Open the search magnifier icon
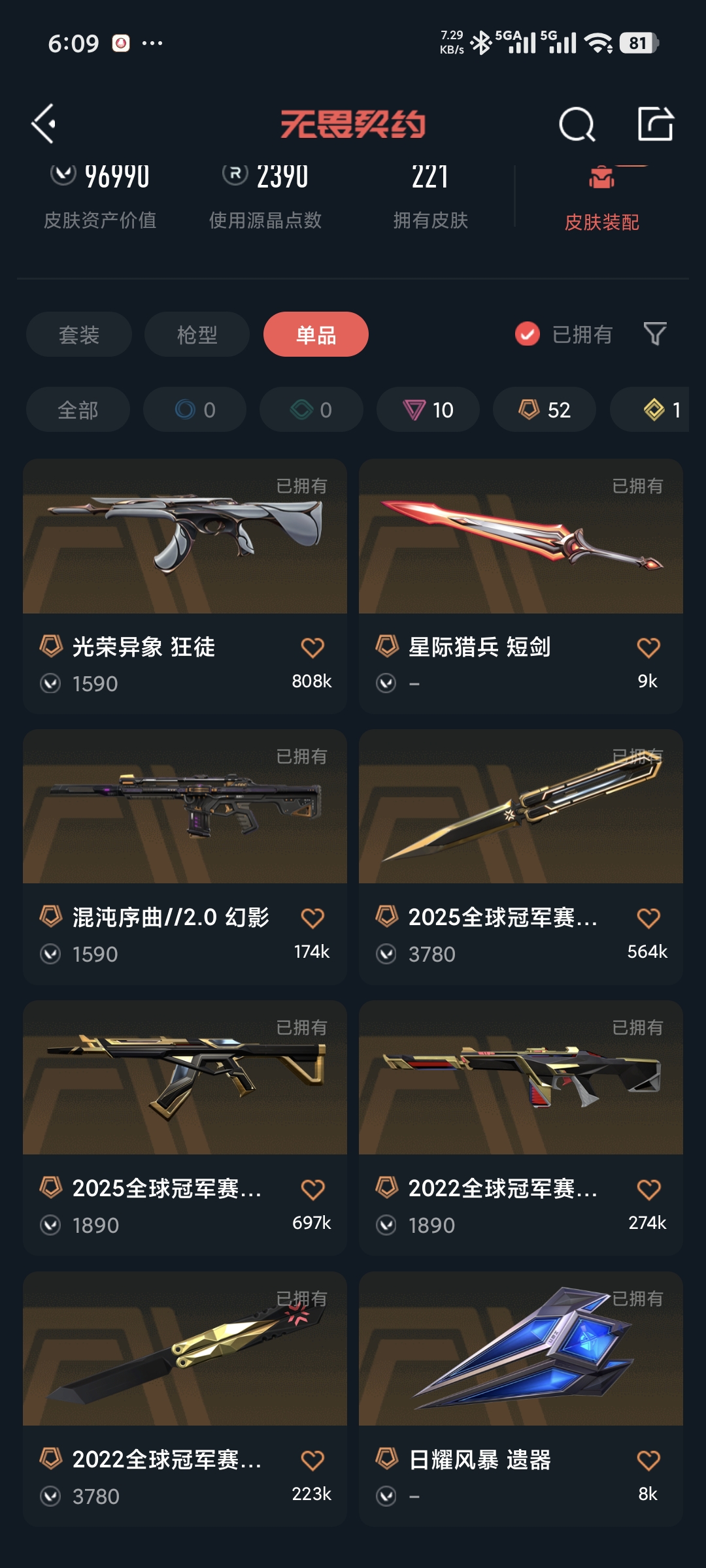 [577, 123]
